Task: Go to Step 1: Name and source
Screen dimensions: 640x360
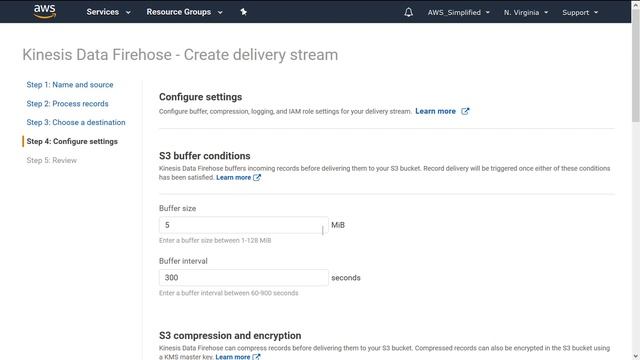Action: tap(70, 84)
